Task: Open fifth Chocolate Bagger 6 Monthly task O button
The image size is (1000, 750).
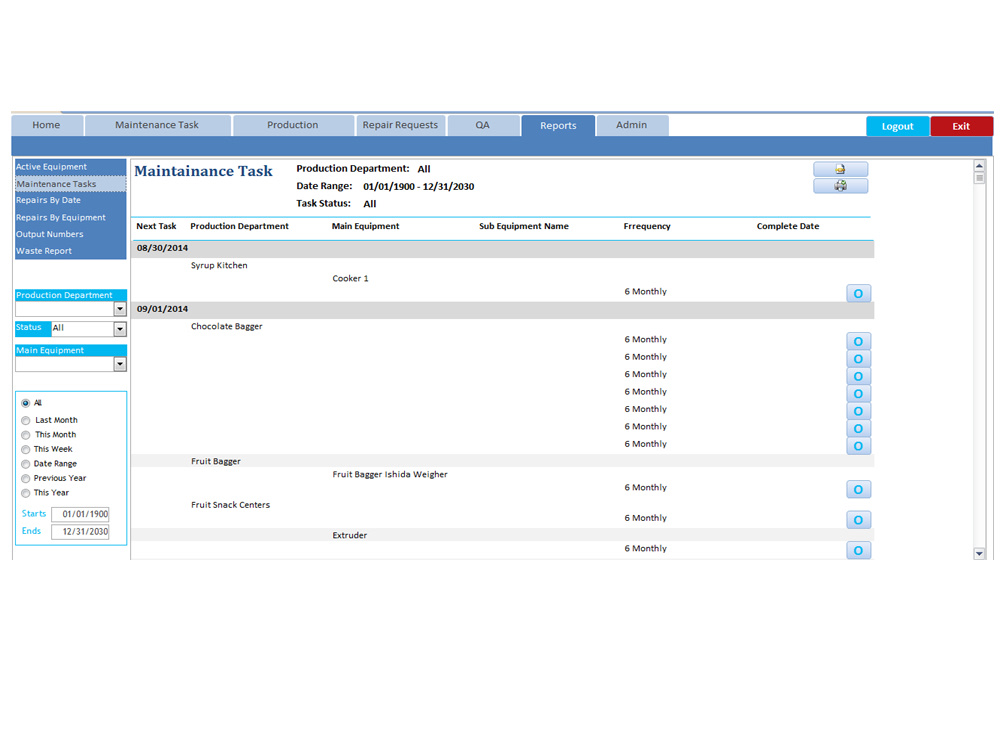Action: [858, 411]
